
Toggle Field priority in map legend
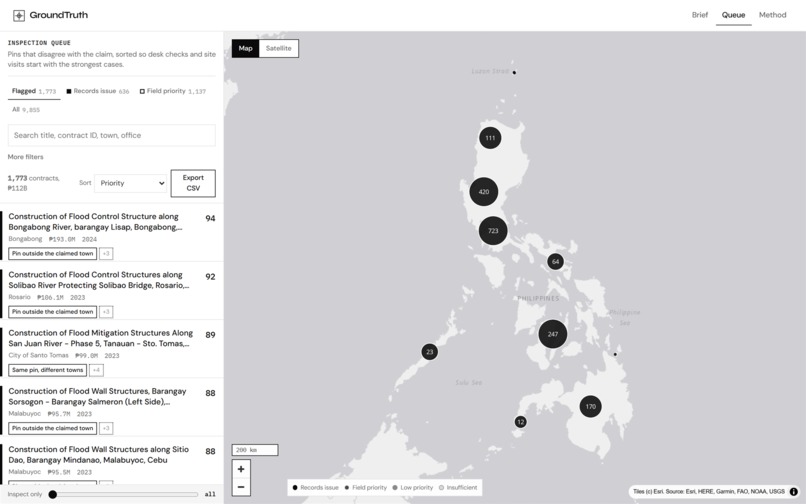(365, 488)
